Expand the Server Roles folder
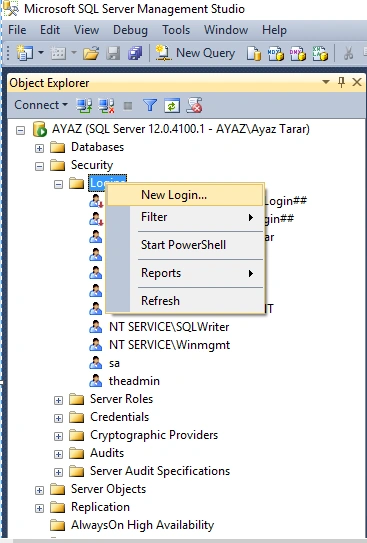The width and height of the screenshot is (367, 543). 59,401
